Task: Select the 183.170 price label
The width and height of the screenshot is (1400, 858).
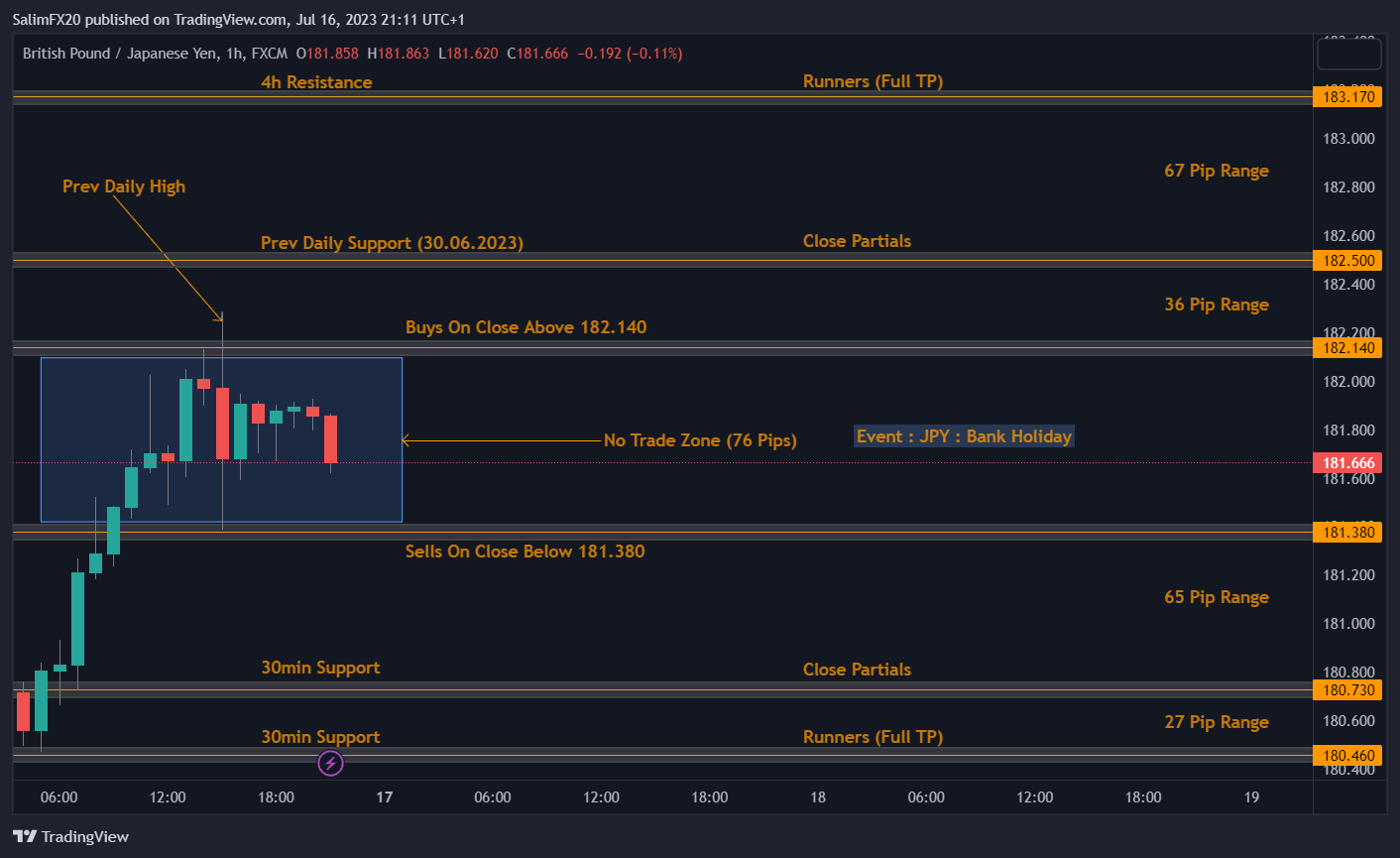Action: pos(1348,96)
